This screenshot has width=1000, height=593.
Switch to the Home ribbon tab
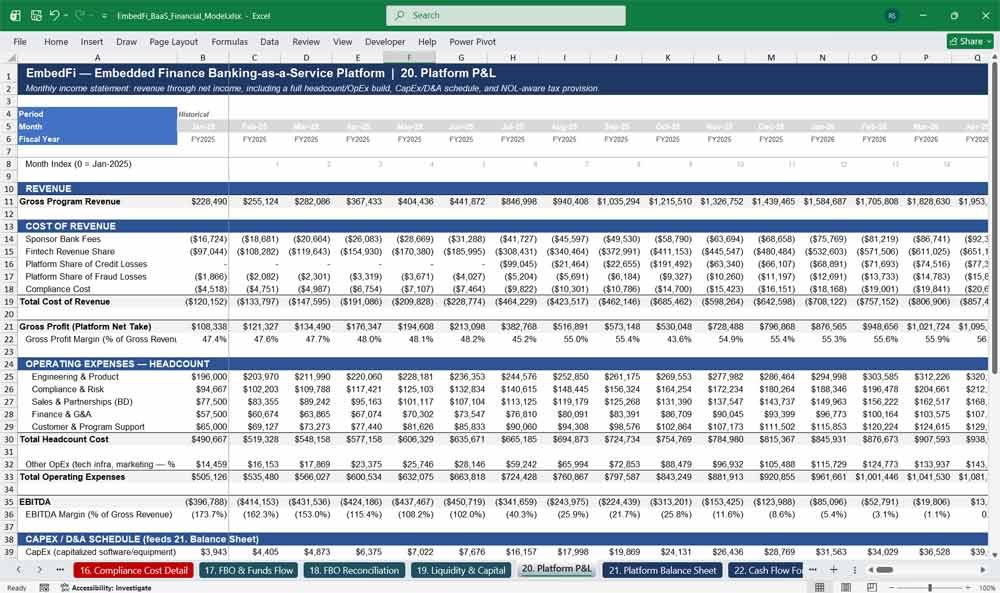[x=56, y=41]
